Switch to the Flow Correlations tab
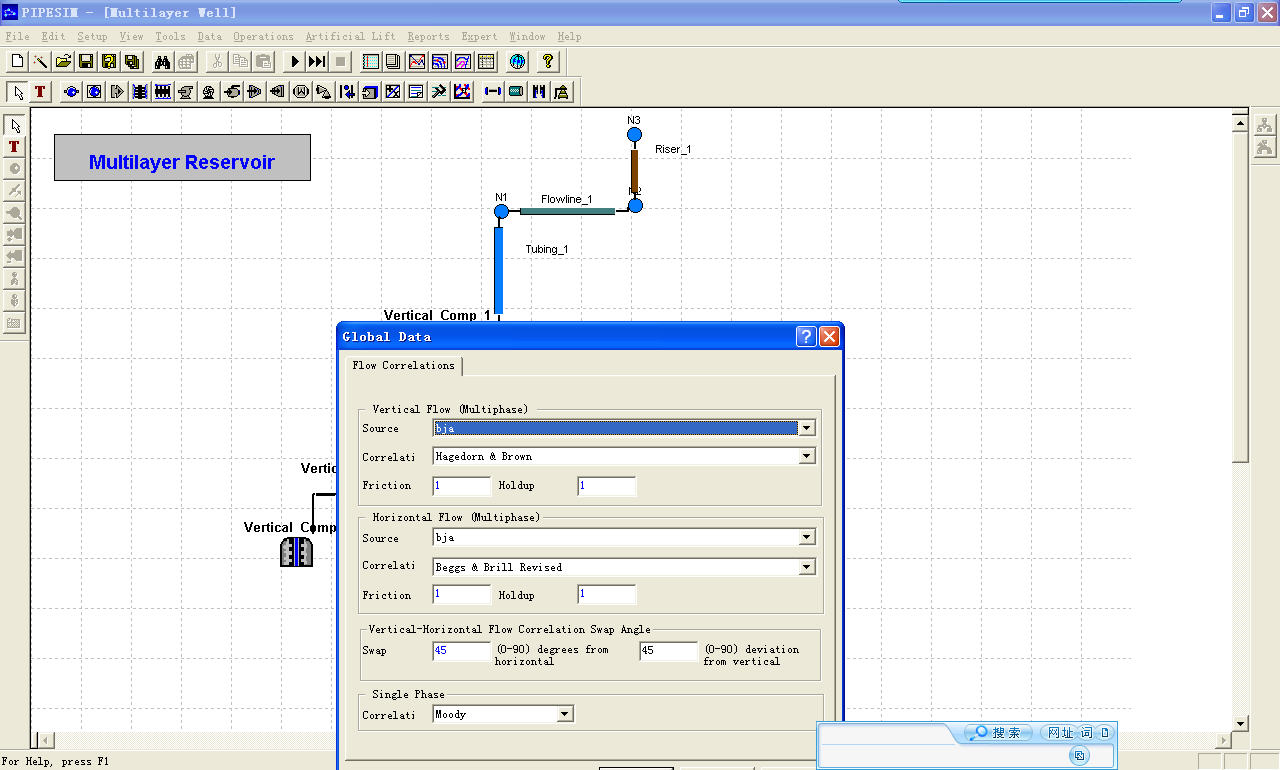The width and height of the screenshot is (1280, 770). 404,366
